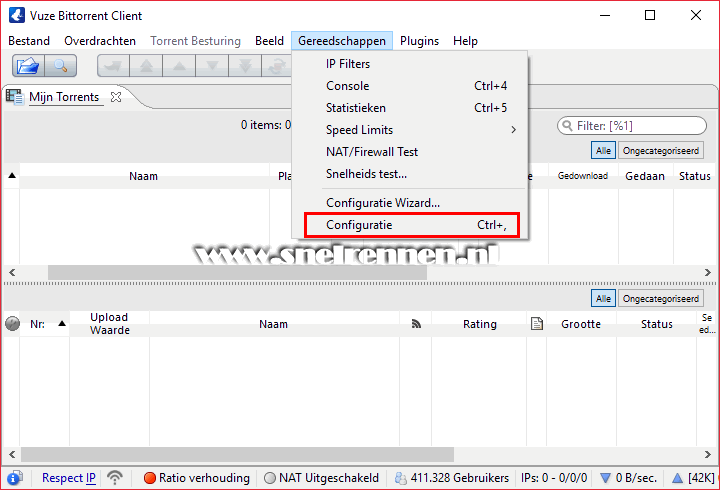Click the grey NAT Uitgeschakeld status indicator

(321, 478)
